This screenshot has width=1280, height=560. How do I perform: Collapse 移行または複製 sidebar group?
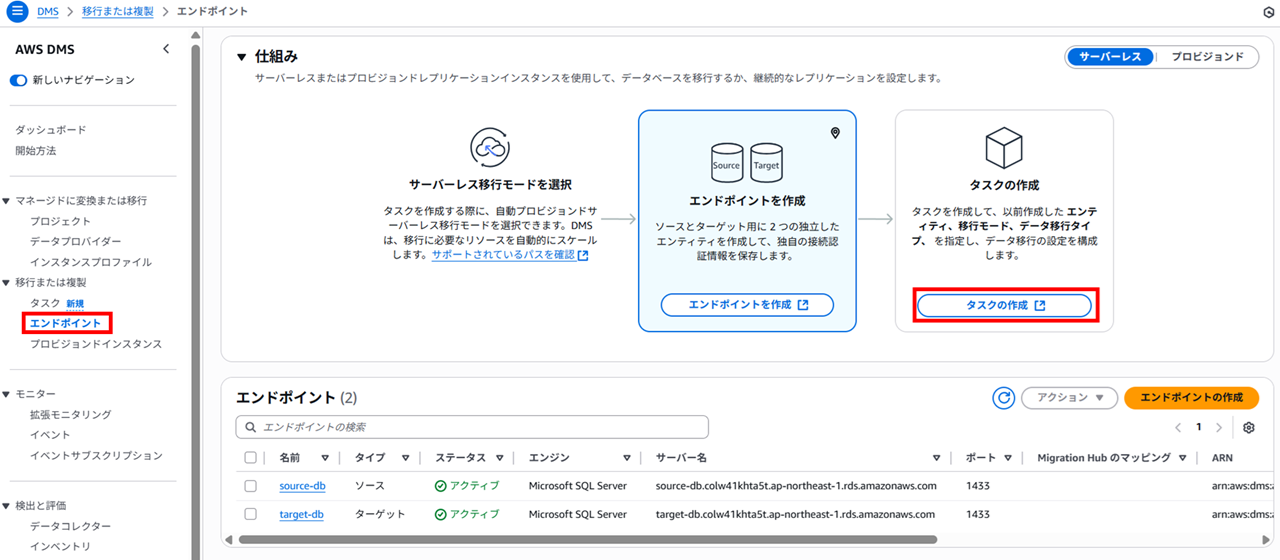[x=7, y=283]
